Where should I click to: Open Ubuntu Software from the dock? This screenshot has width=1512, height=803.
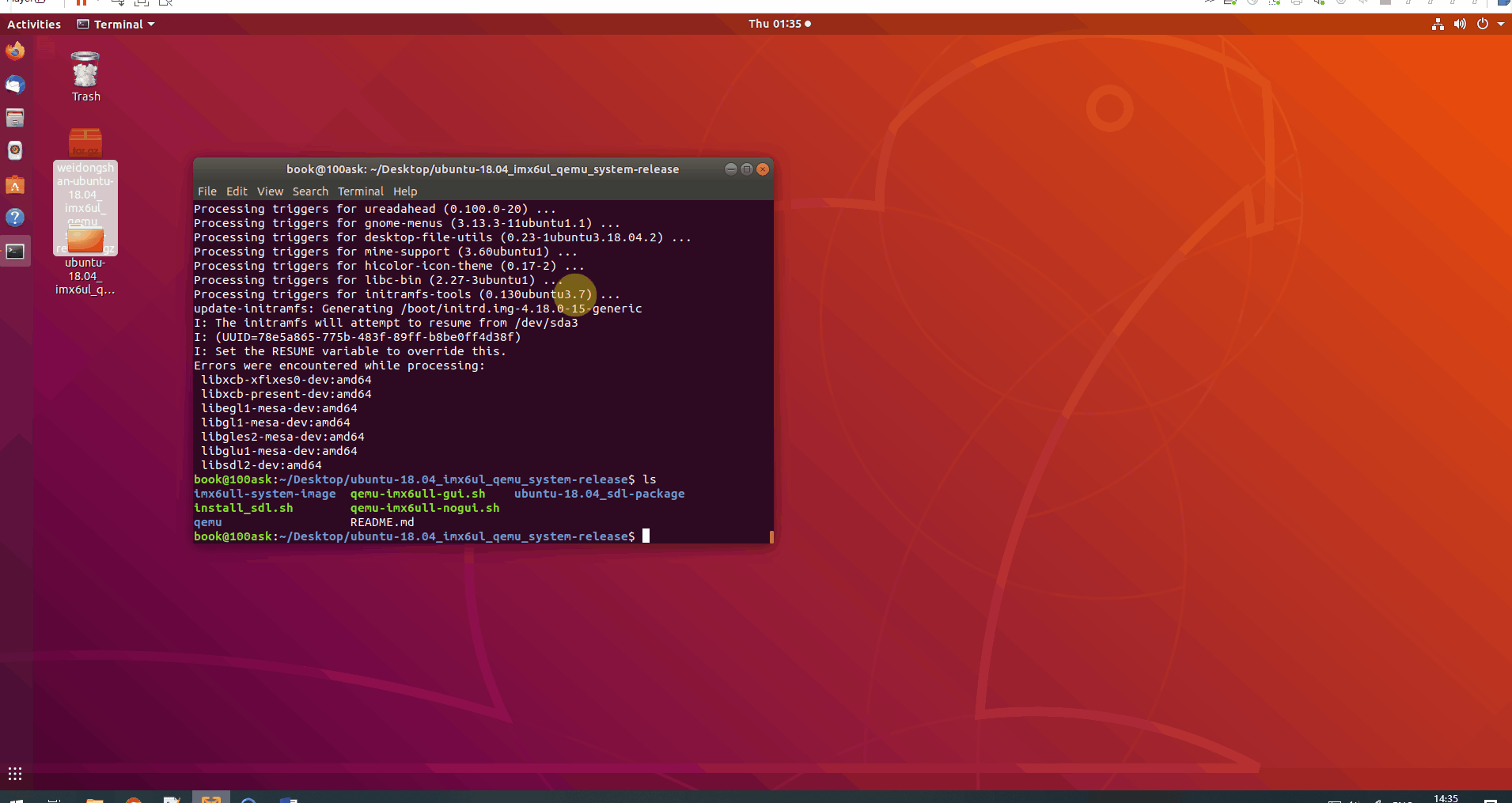click(x=15, y=185)
